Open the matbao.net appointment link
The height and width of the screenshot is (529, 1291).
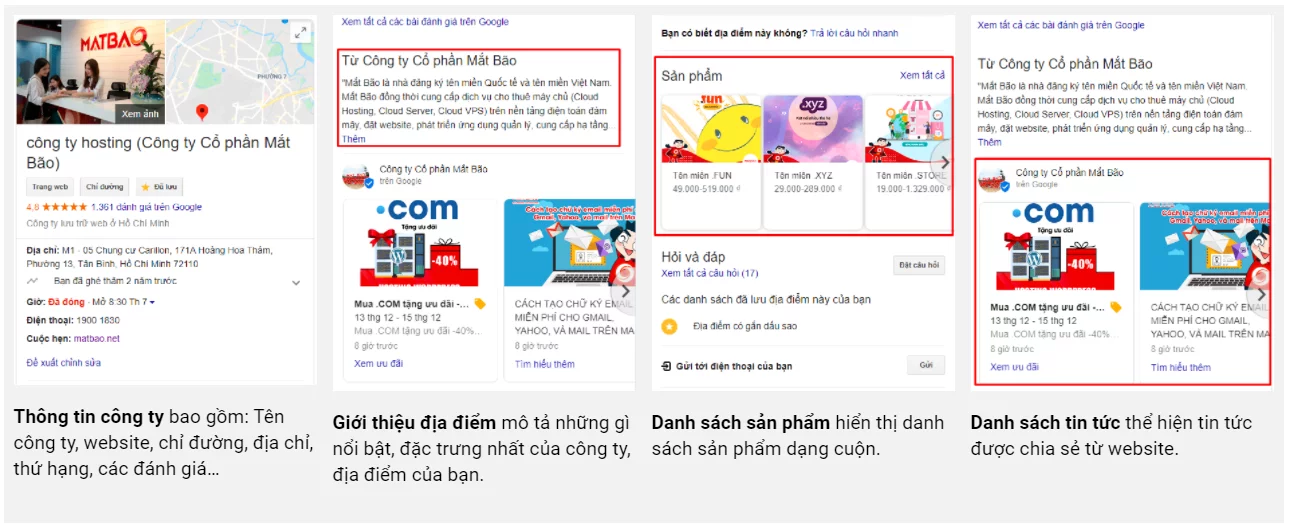coord(96,338)
